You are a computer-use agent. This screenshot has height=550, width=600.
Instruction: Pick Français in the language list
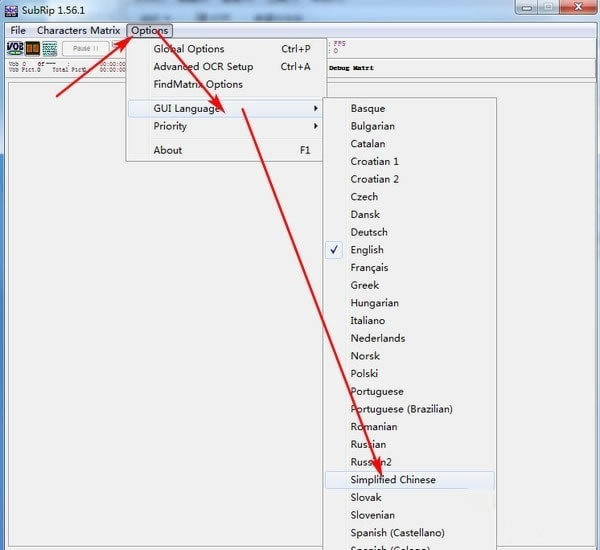tap(369, 268)
